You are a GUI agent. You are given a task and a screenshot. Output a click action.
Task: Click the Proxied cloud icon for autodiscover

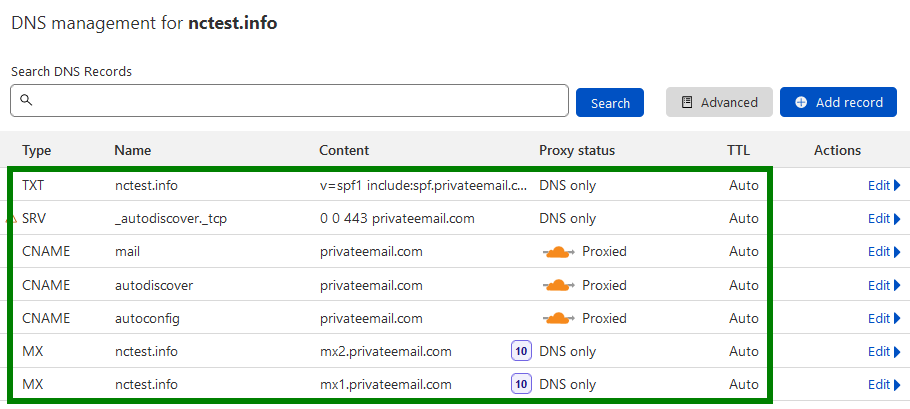point(558,285)
